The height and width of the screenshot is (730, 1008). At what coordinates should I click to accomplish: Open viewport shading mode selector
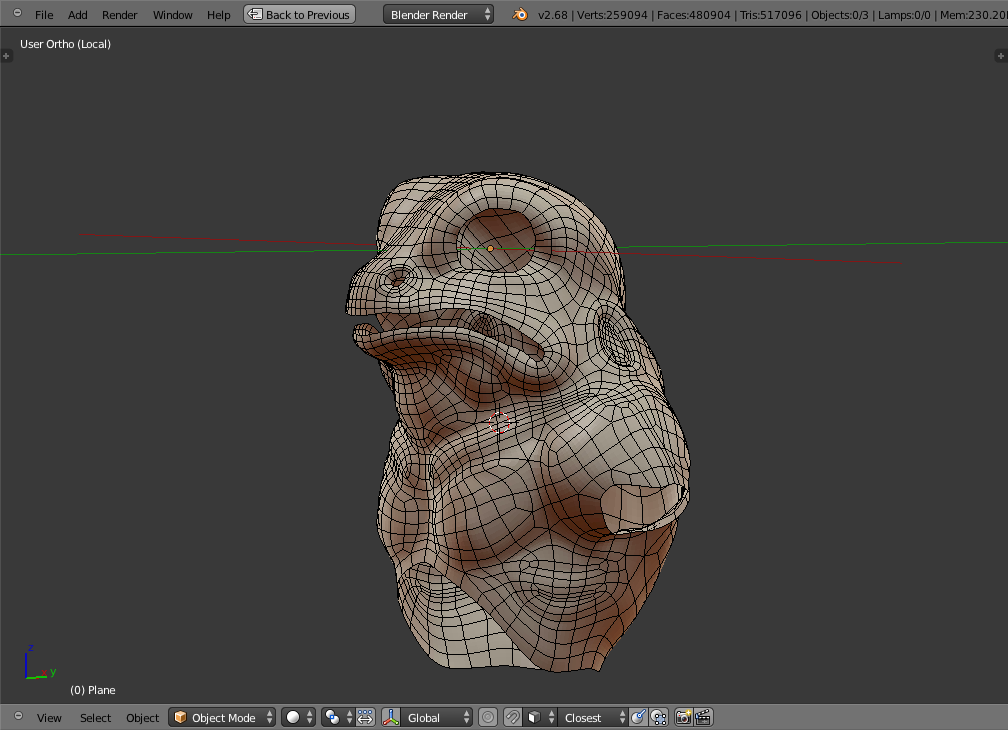tap(298, 717)
